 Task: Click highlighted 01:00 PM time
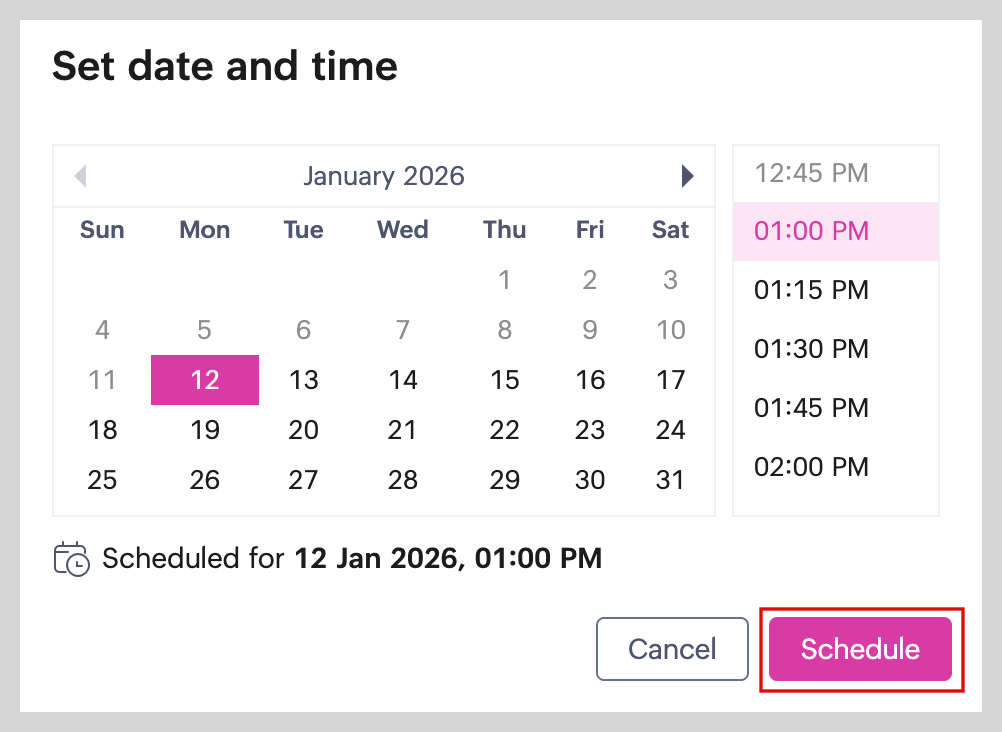tap(811, 231)
